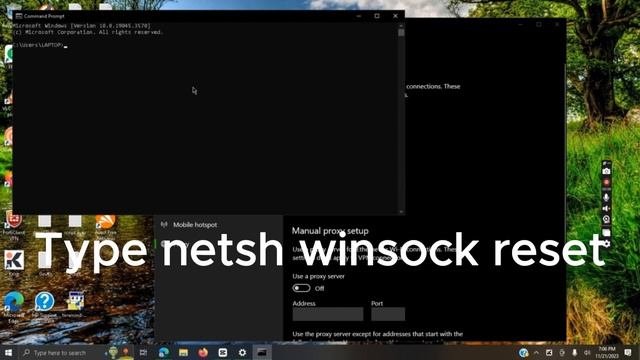Maximize the Command Prompt window
Viewport: 640px width, 360px height.
point(377,16)
